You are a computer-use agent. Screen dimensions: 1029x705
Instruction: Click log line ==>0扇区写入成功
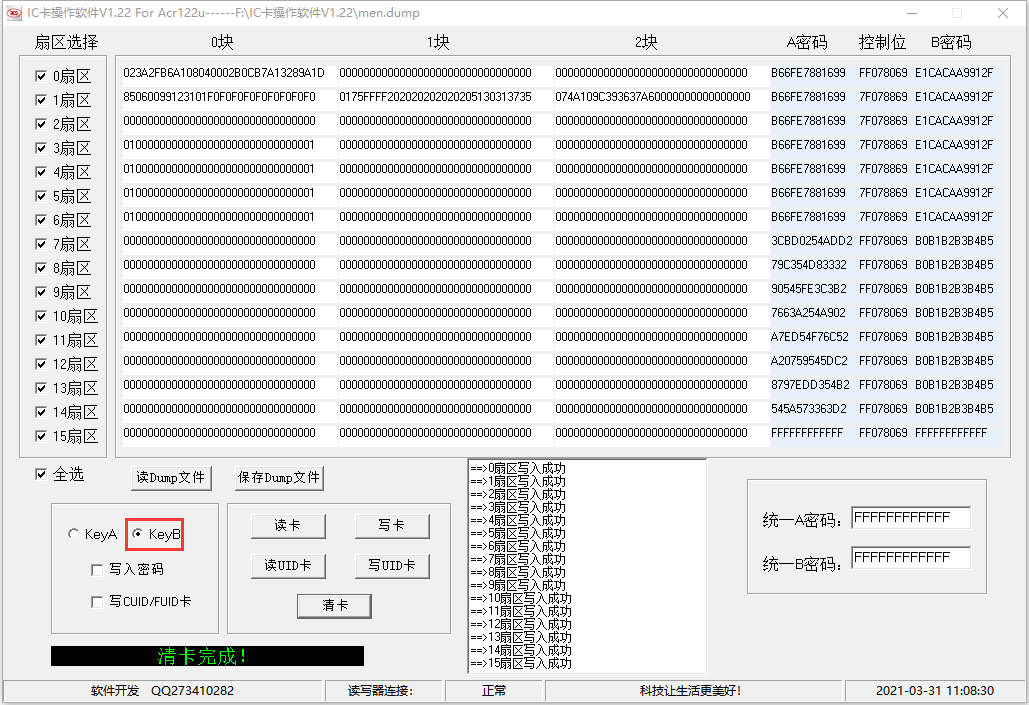(x=518, y=469)
